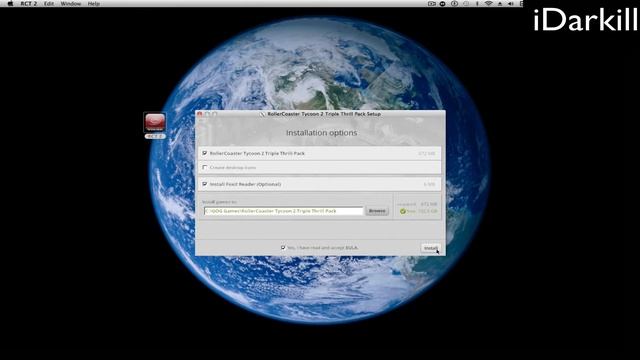Open the Help menu
The image size is (640, 360).
coord(93,4)
